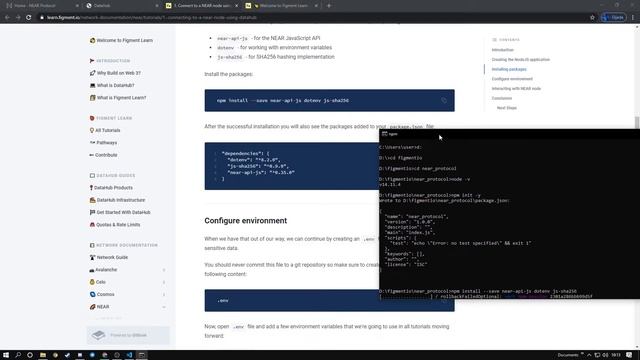
Task: Open the Windows Start menu
Action: coord(6,355)
